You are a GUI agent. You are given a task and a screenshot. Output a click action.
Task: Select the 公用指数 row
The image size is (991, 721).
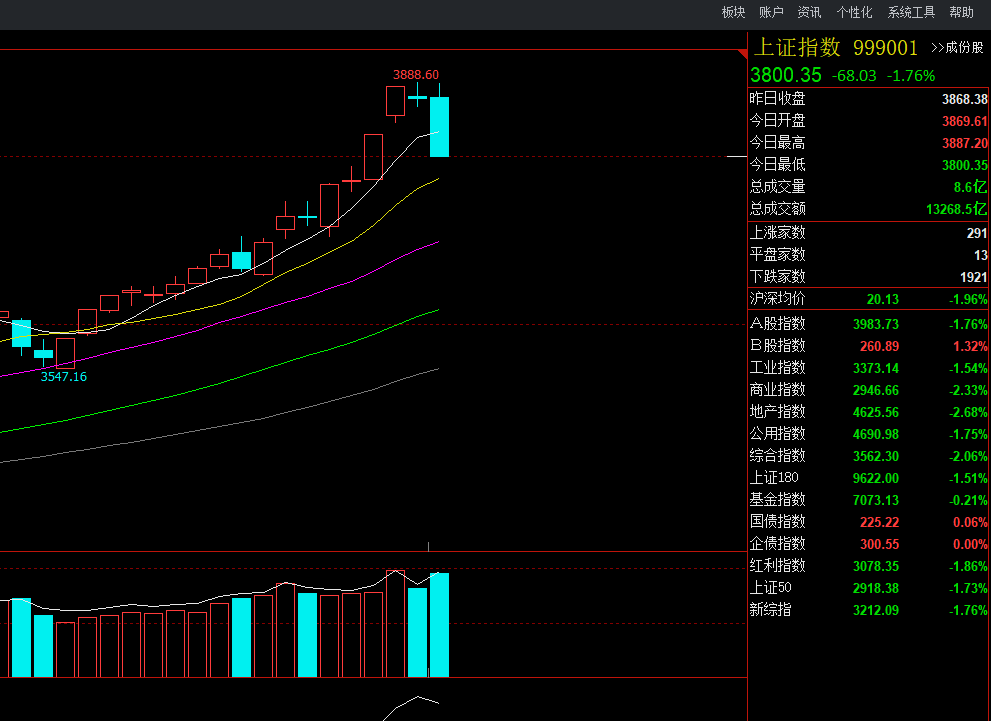(868, 435)
